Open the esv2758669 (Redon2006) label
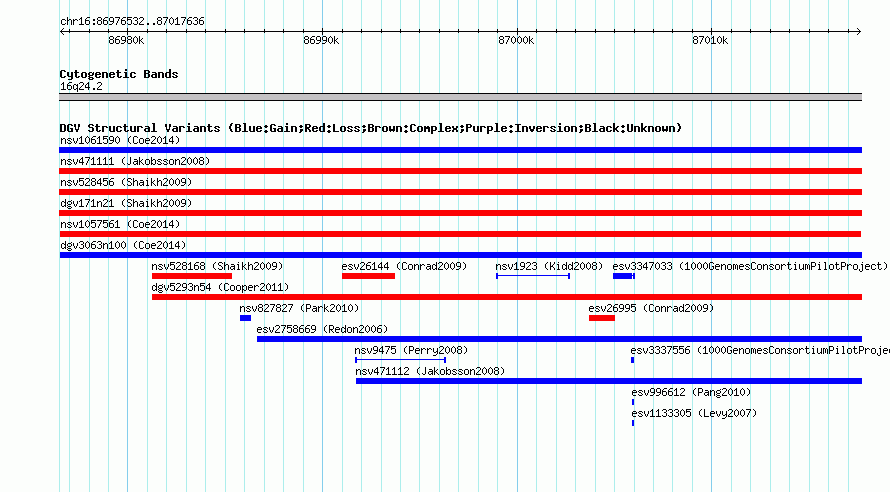This screenshot has width=890, height=492. pyautogui.click(x=322, y=329)
